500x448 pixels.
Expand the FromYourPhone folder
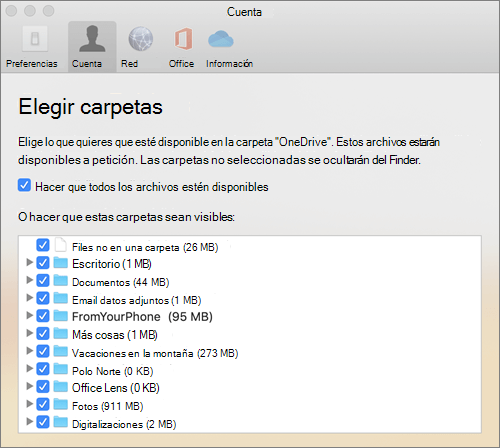click(30, 315)
